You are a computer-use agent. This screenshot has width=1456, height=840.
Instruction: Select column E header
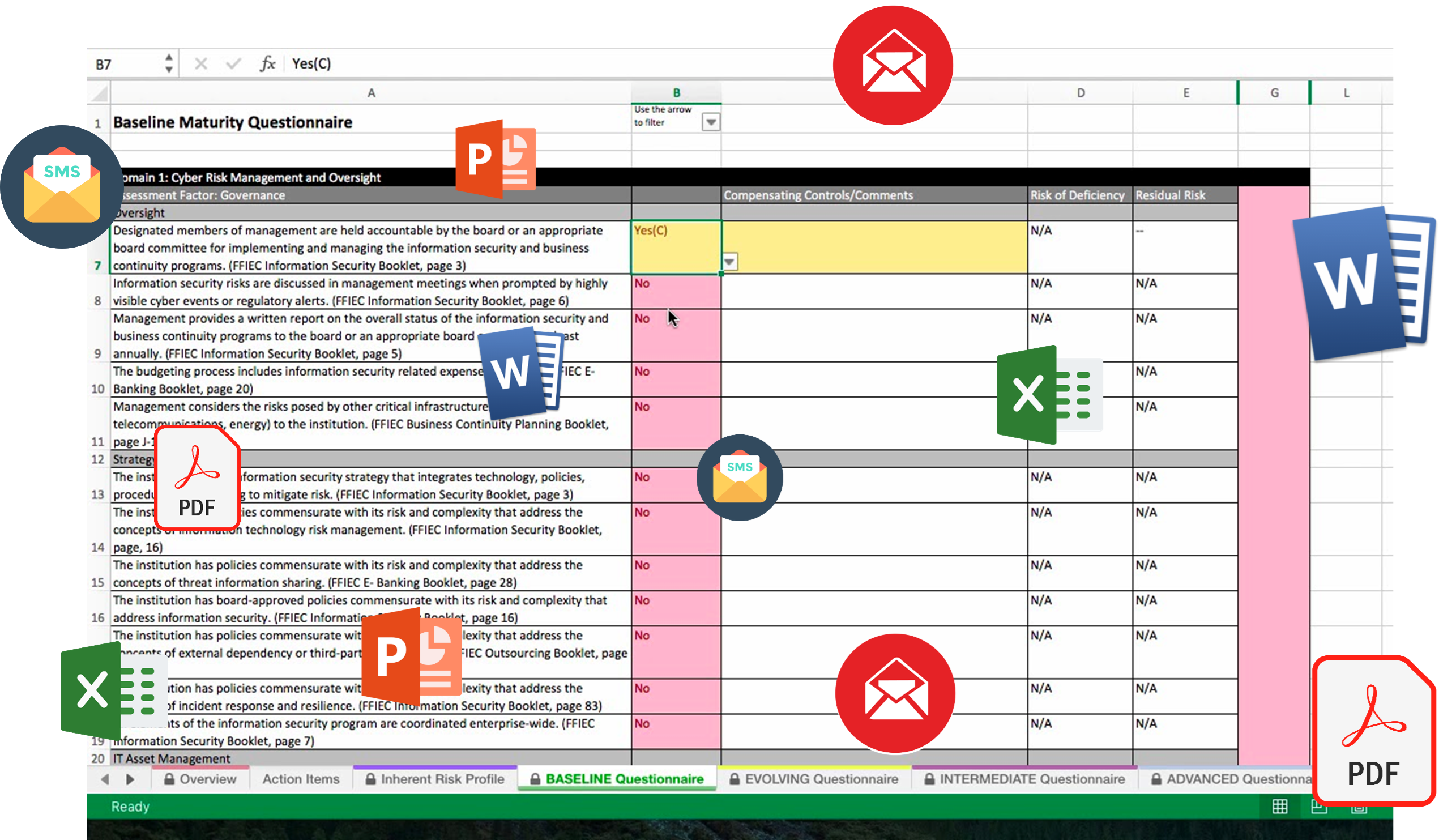(x=1185, y=93)
